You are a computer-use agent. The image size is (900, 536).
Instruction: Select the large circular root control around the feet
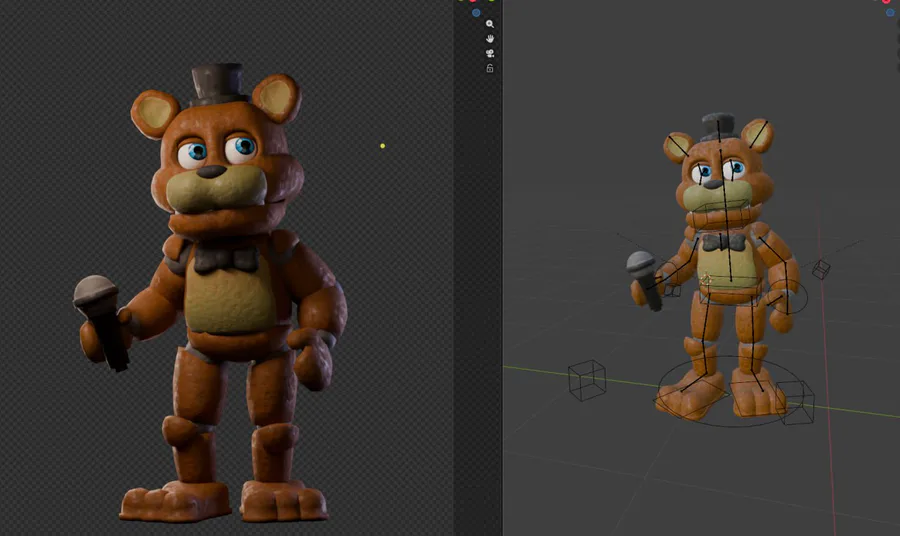click(x=729, y=392)
